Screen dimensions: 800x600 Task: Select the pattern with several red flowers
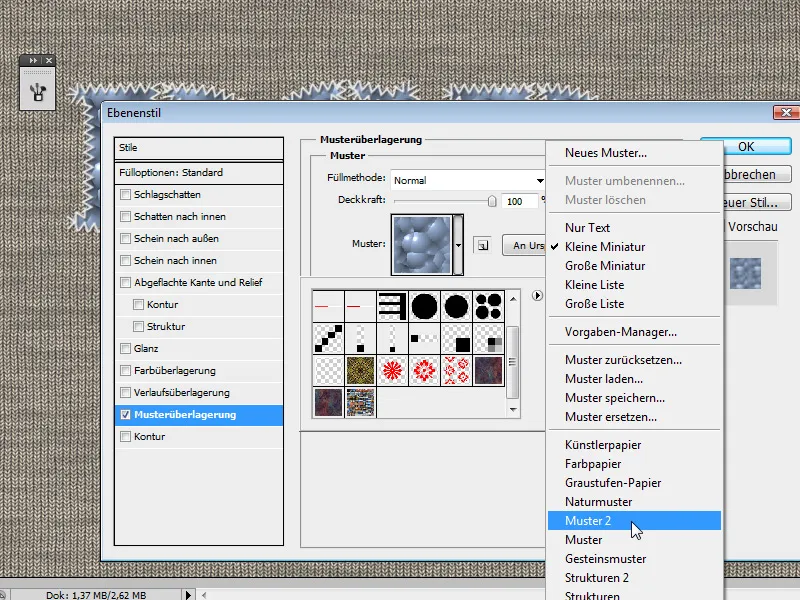[x=456, y=370]
